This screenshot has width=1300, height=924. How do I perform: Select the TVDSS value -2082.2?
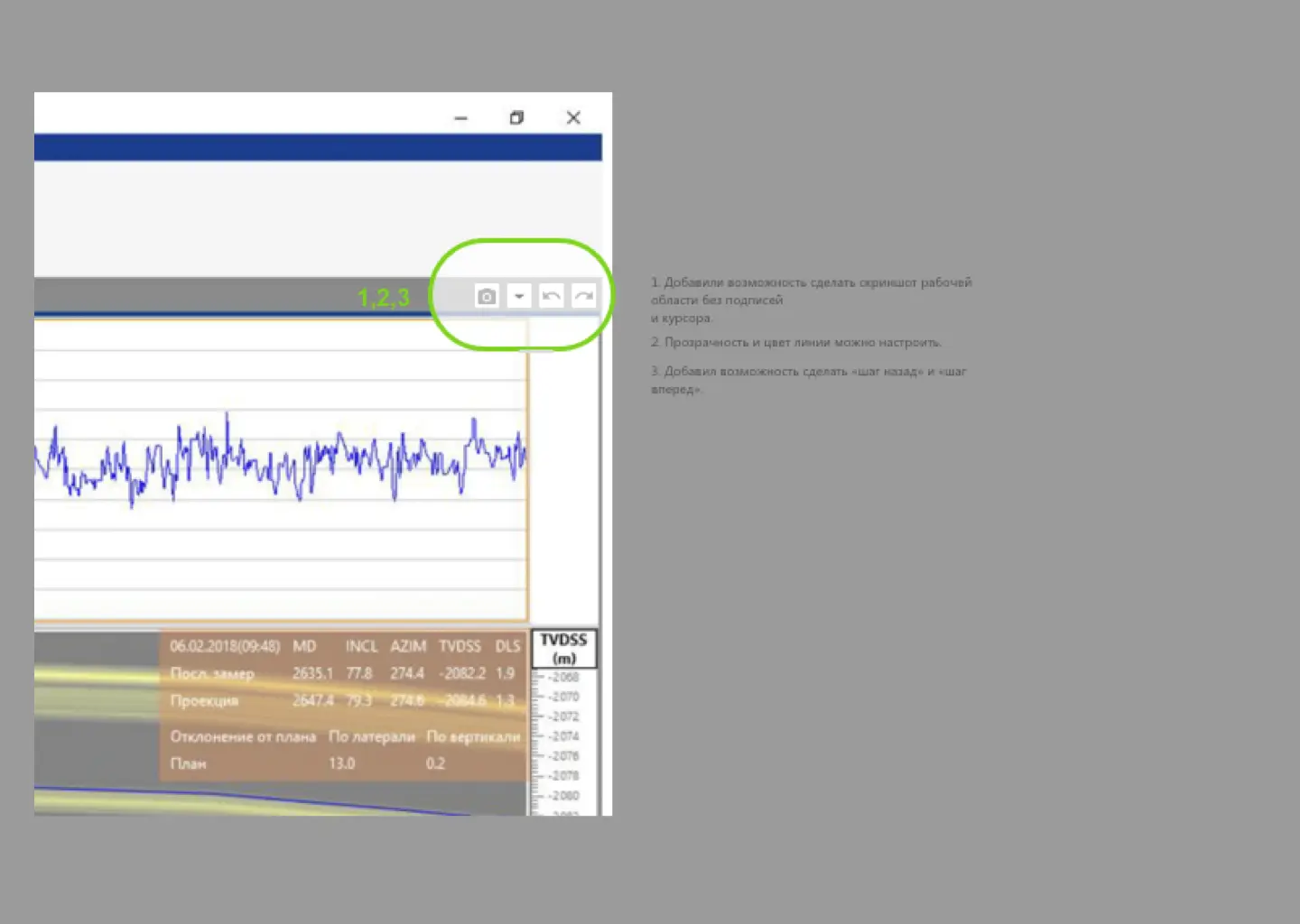(x=462, y=673)
